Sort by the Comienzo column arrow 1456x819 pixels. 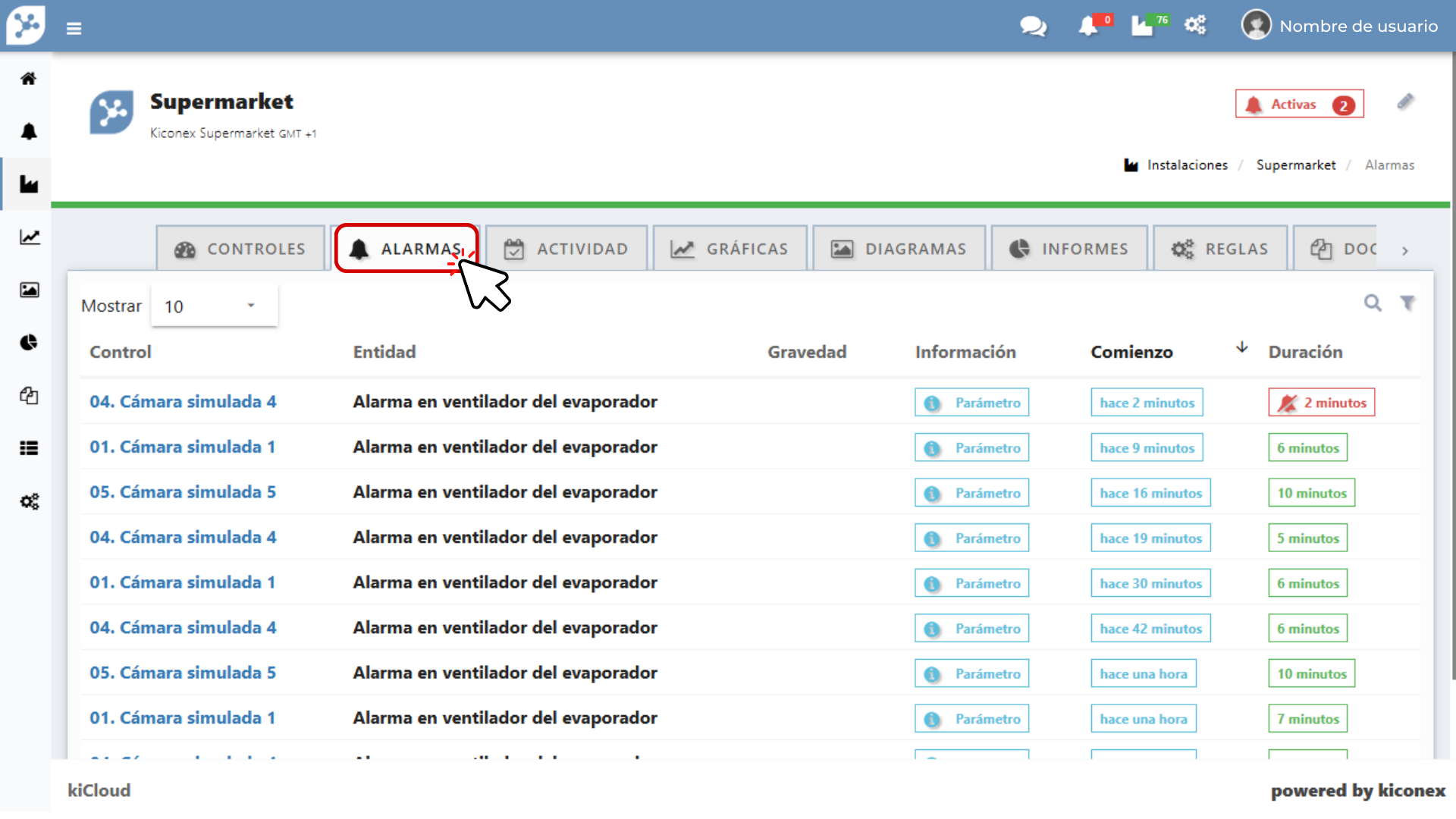coord(1241,347)
